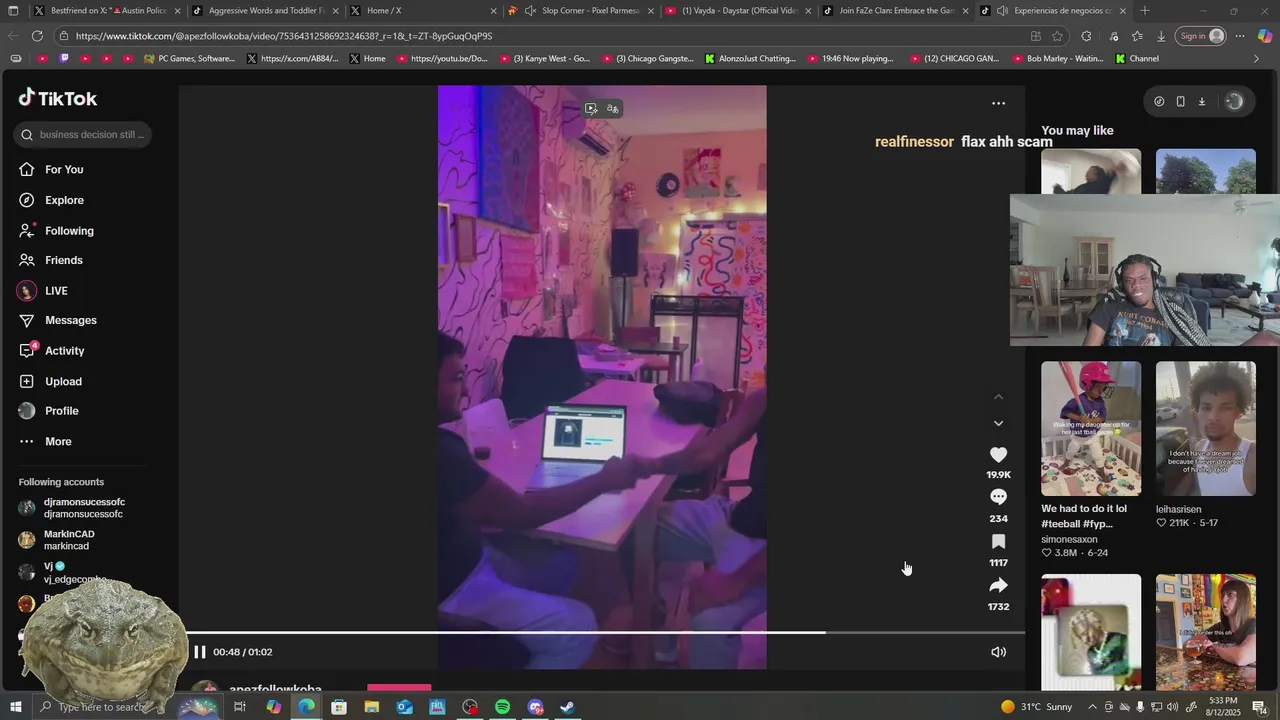Open the leihasrisen recommended video thumbnail
Viewport: 1280px width, 720px height.
pyautogui.click(x=1206, y=429)
